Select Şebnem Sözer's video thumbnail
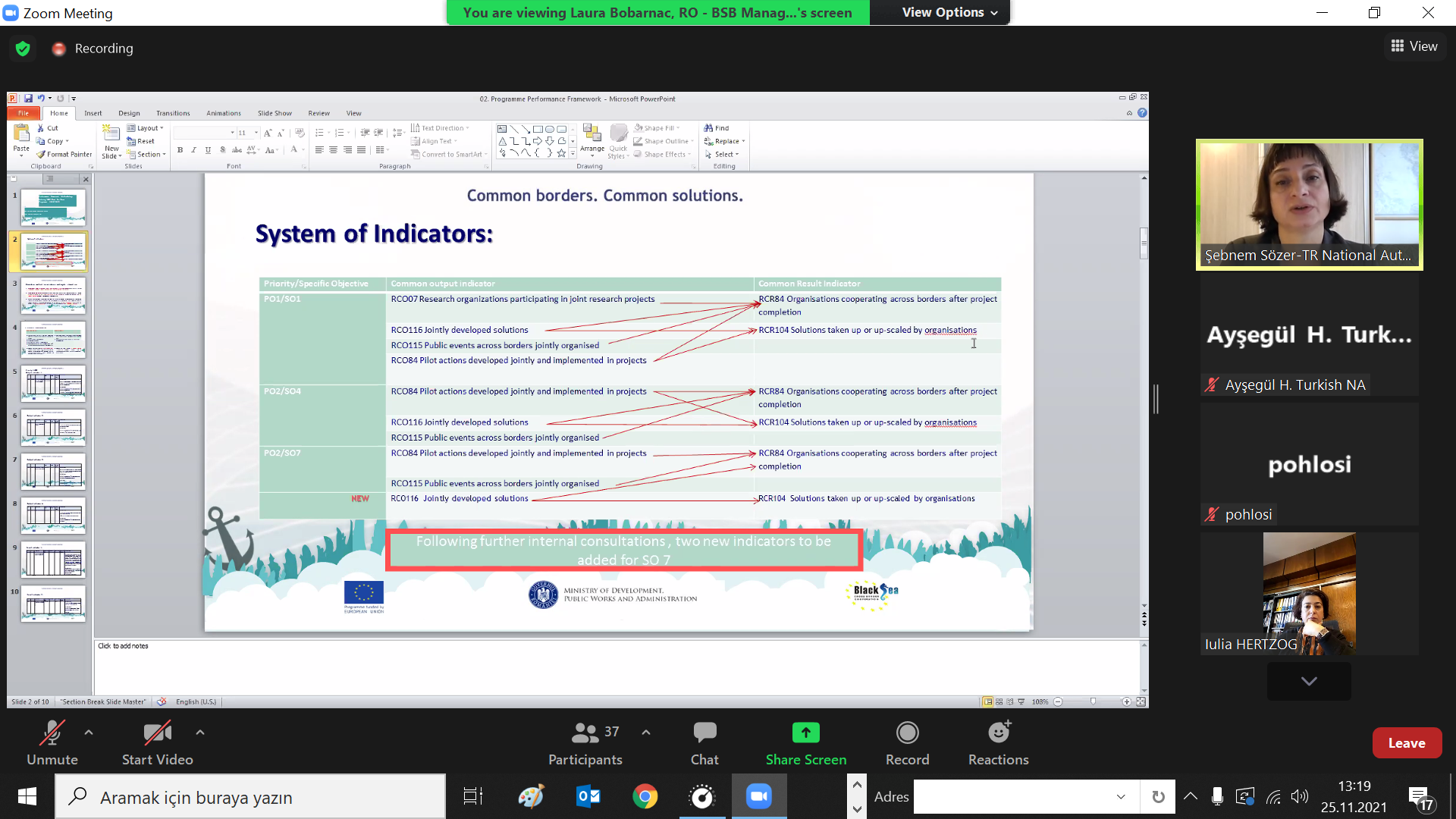1456x819 pixels. pos(1309,205)
